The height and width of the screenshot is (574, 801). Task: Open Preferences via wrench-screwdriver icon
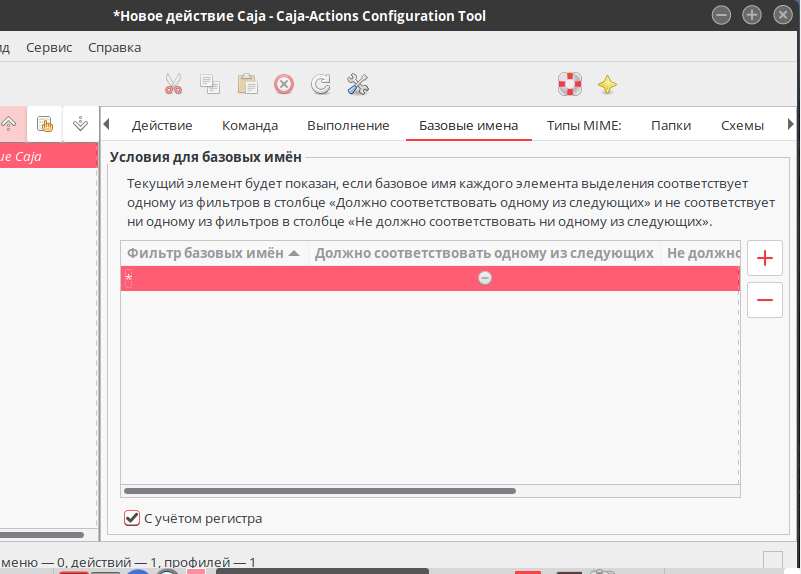tap(358, 84)
